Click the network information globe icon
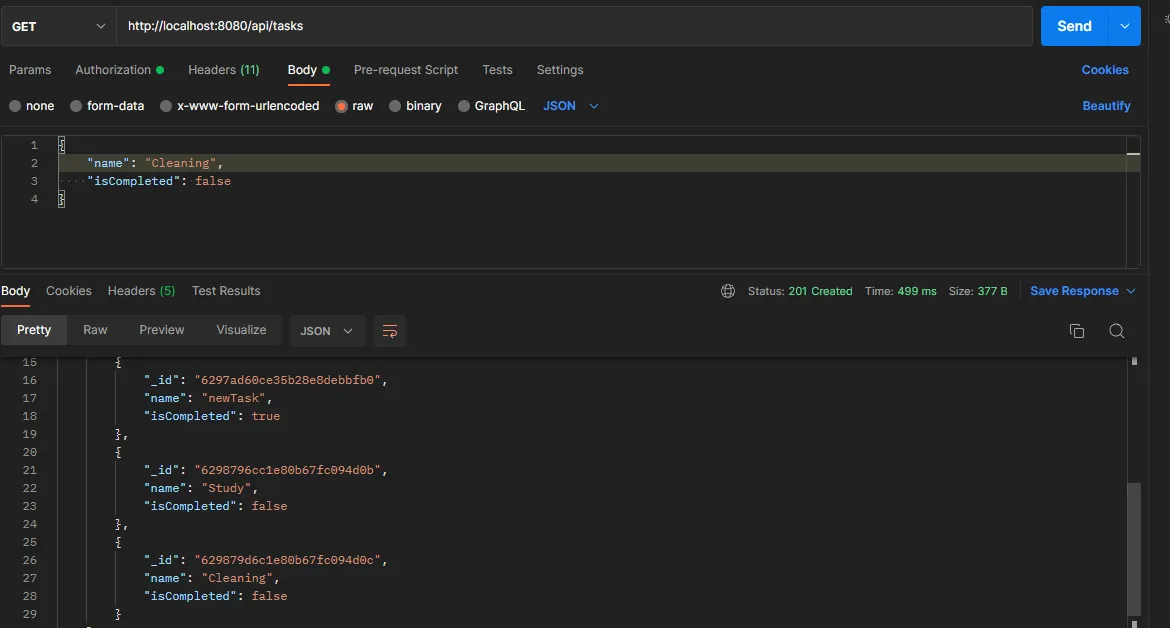The image size is (1170, 628). [x=727, y=291]
